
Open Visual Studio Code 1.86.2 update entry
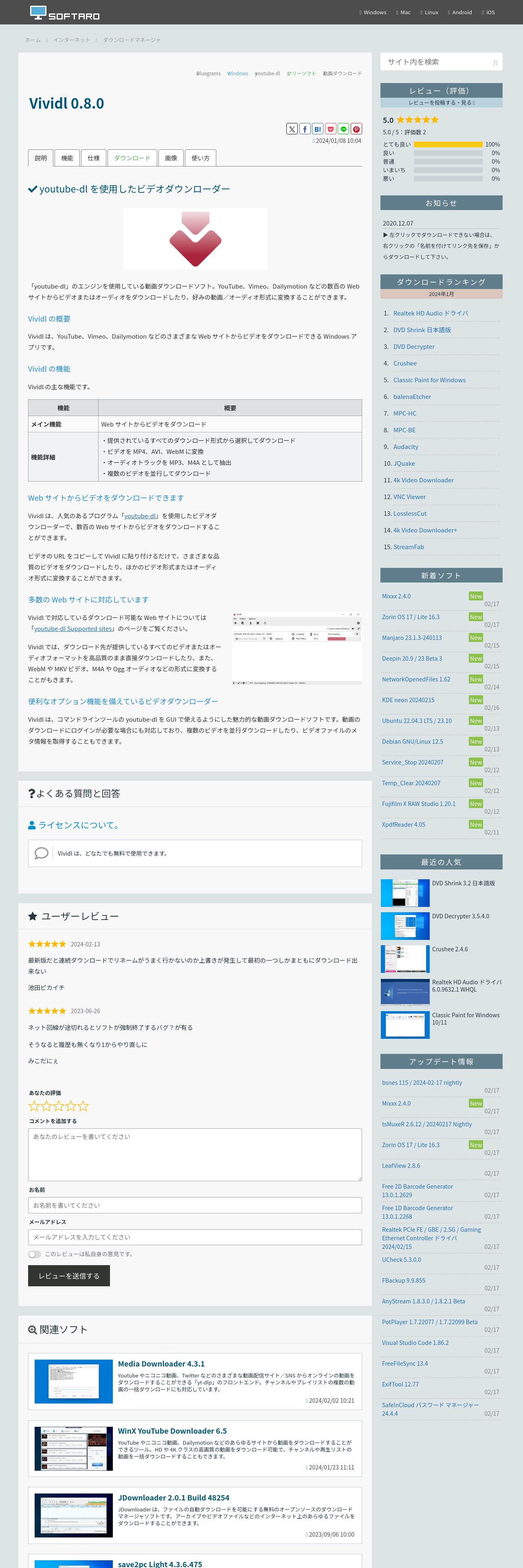(x=415, y=1343)
